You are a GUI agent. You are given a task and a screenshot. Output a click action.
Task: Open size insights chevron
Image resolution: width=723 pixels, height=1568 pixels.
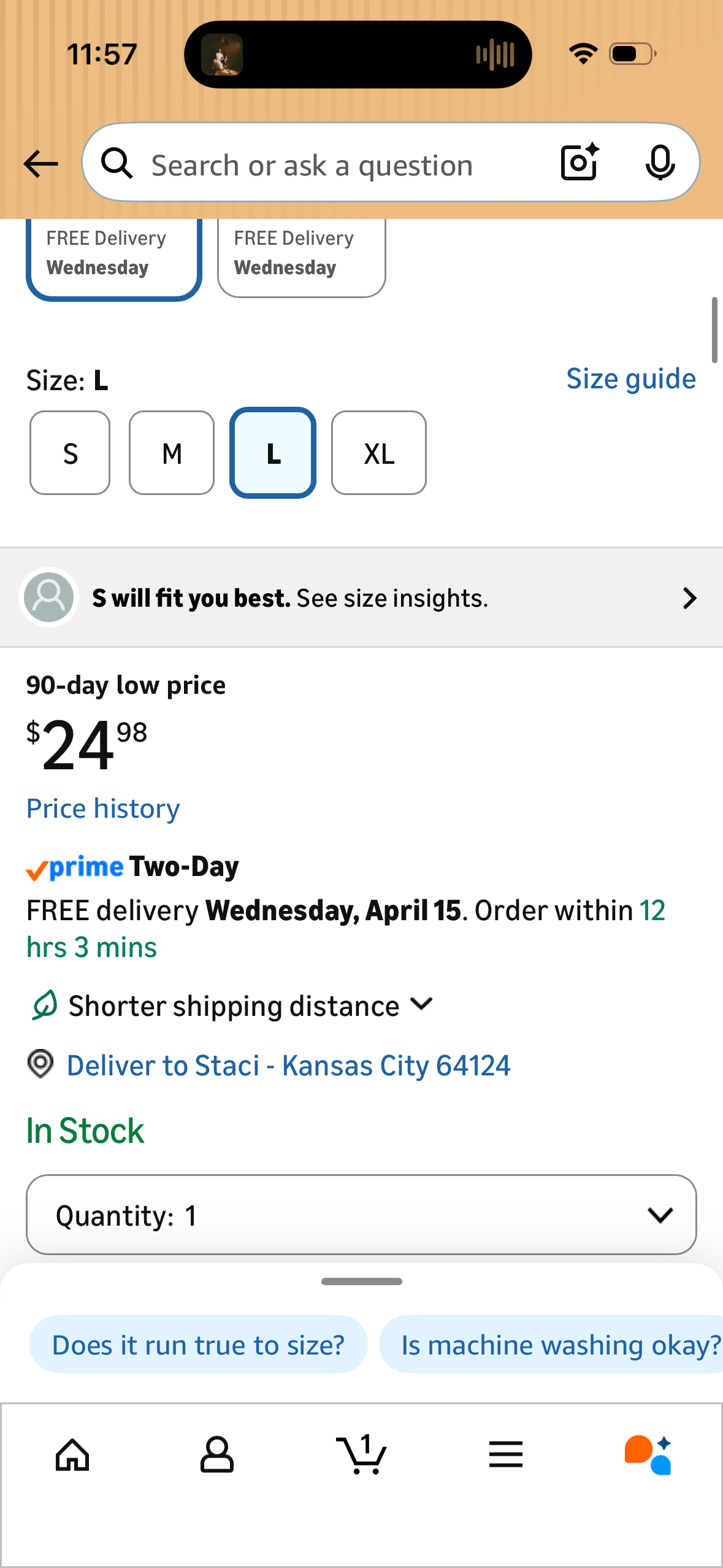pos(690,598)
